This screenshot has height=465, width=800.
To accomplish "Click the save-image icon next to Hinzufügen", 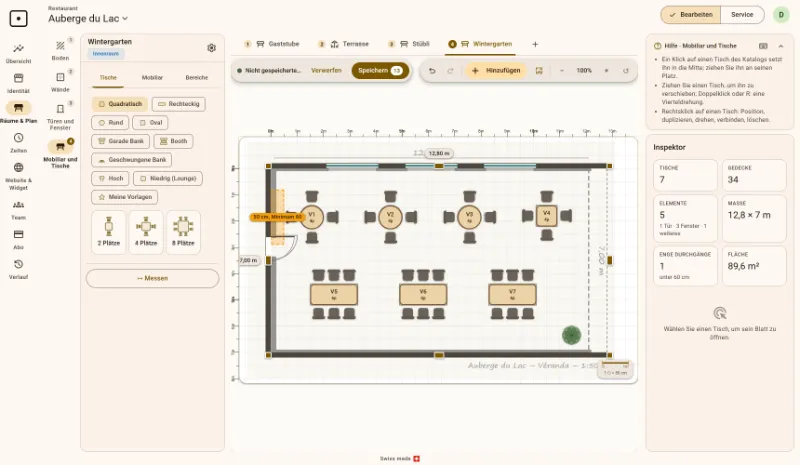I will 539,70.
